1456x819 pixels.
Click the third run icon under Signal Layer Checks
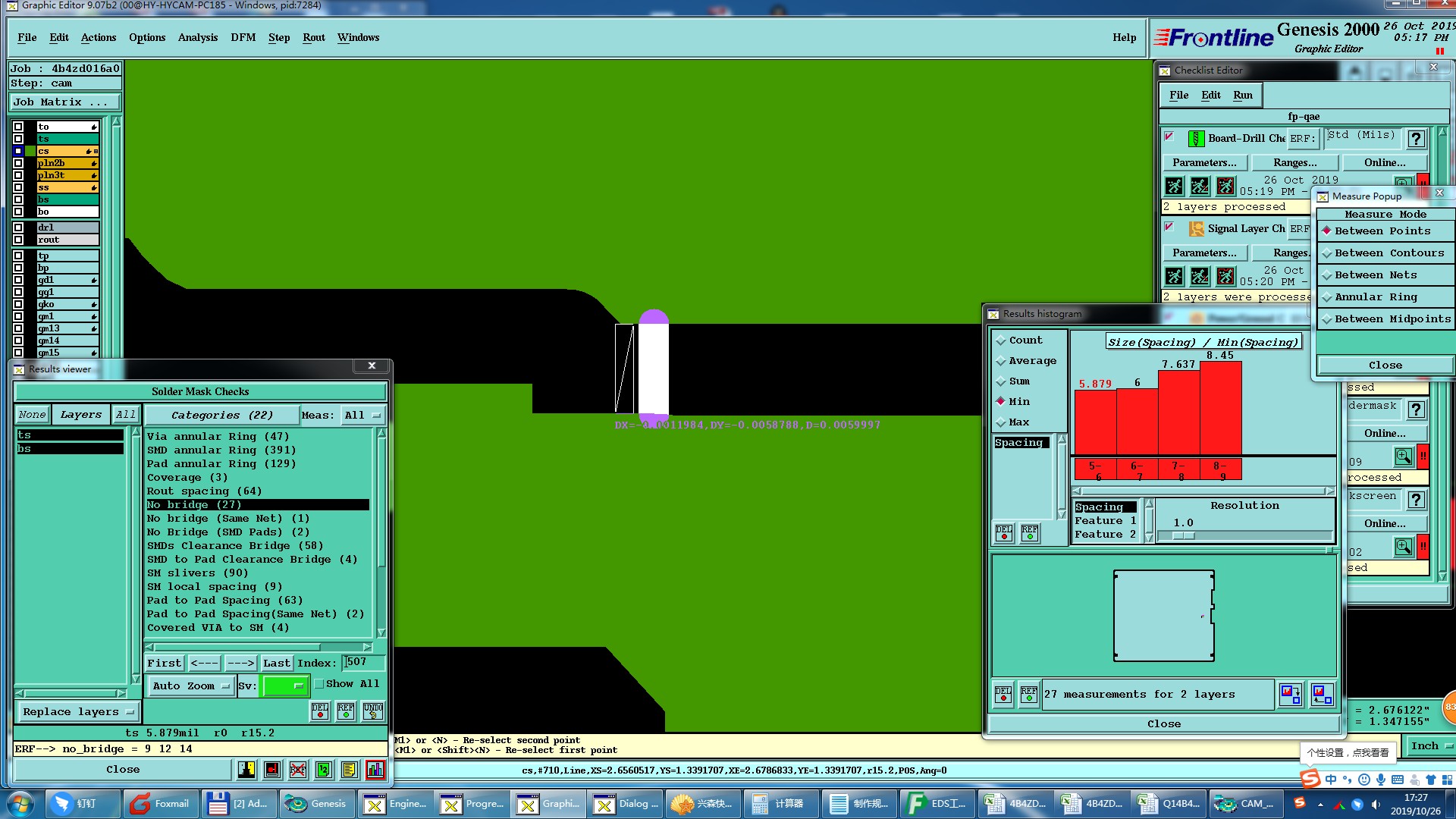(1225, 276)
